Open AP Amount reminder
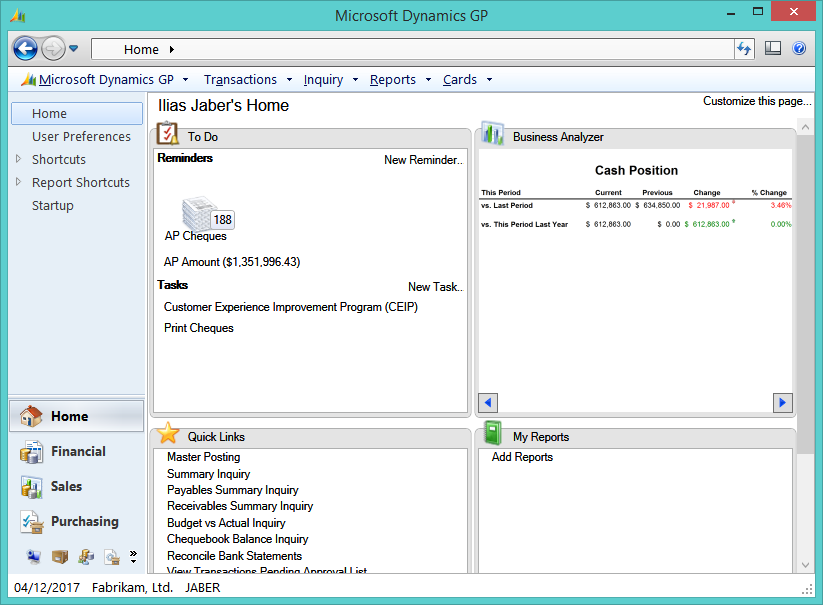 point(232,262)
